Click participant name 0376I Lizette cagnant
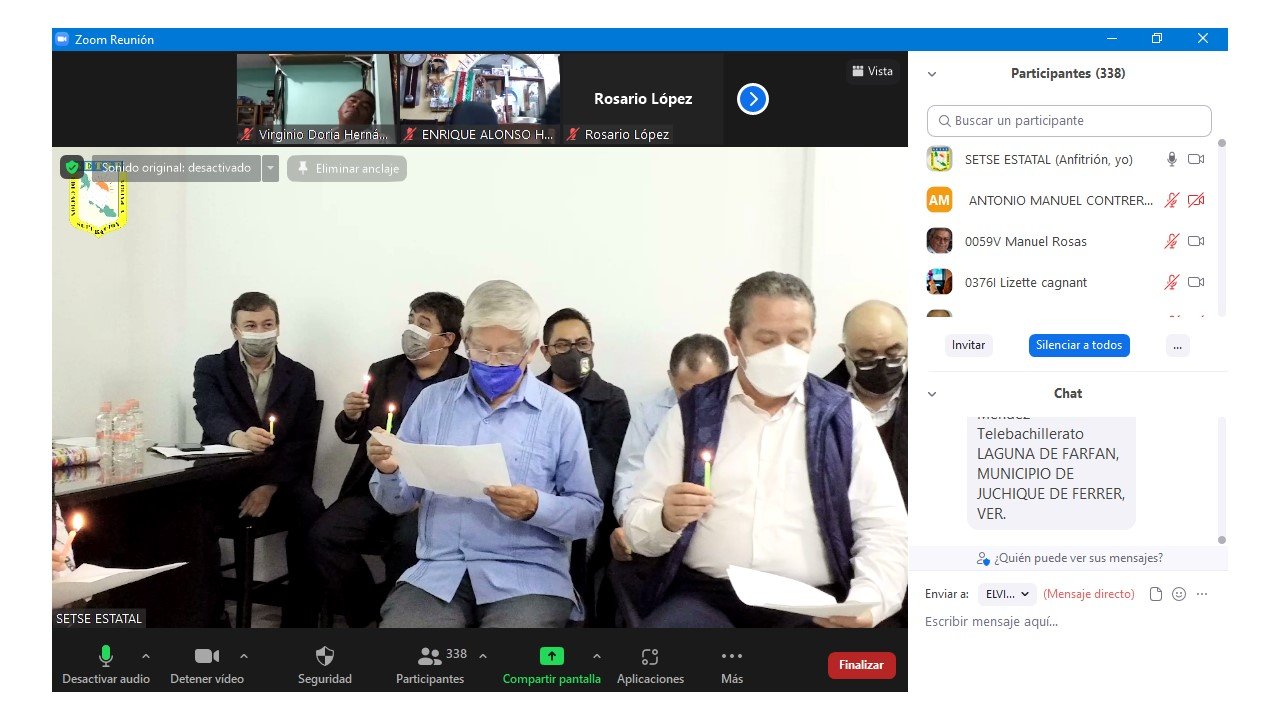 pyautogui.click(x=1025, y=282)
